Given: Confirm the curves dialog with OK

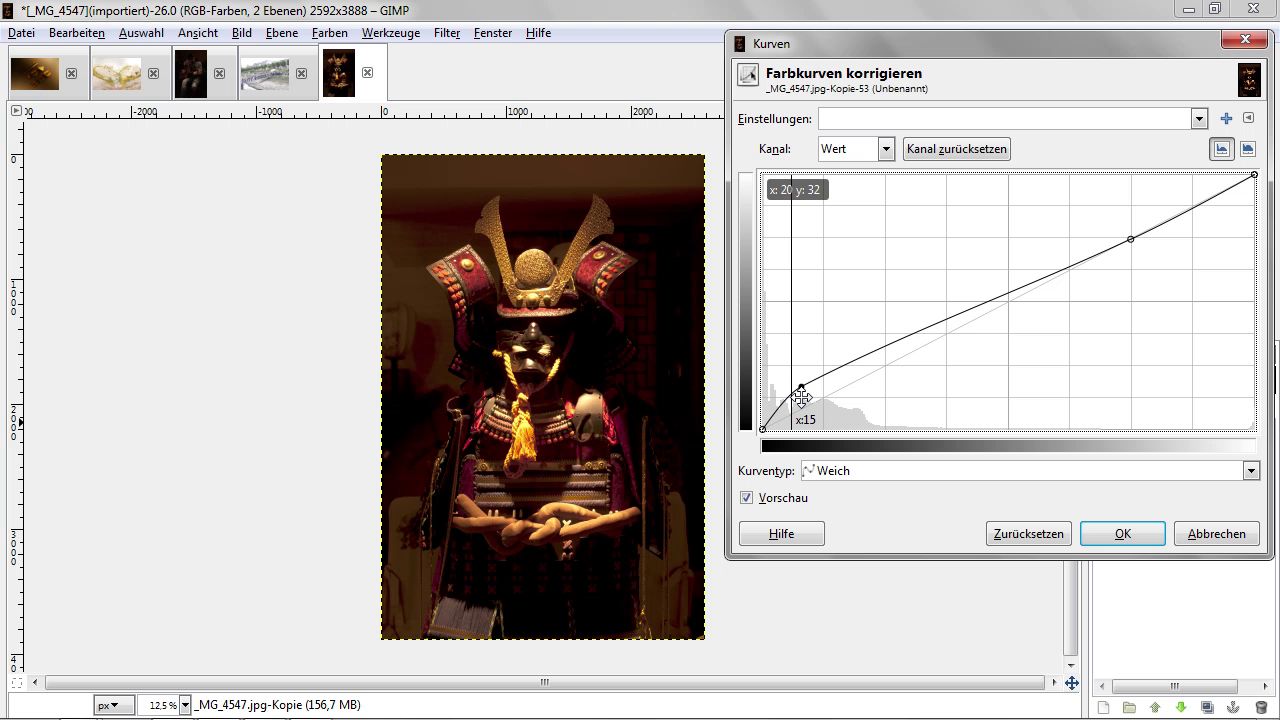Looking at the screenshot, I should coord(1122,534).
